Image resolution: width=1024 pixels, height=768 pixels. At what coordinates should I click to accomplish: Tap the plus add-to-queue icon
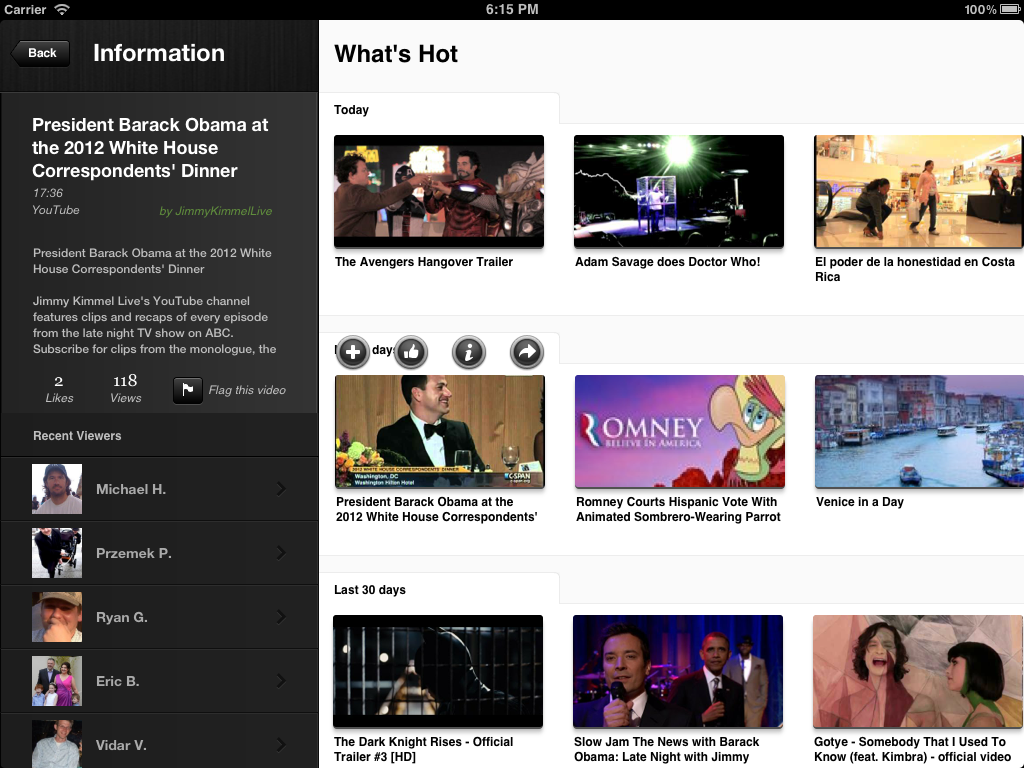coord(353,352)
